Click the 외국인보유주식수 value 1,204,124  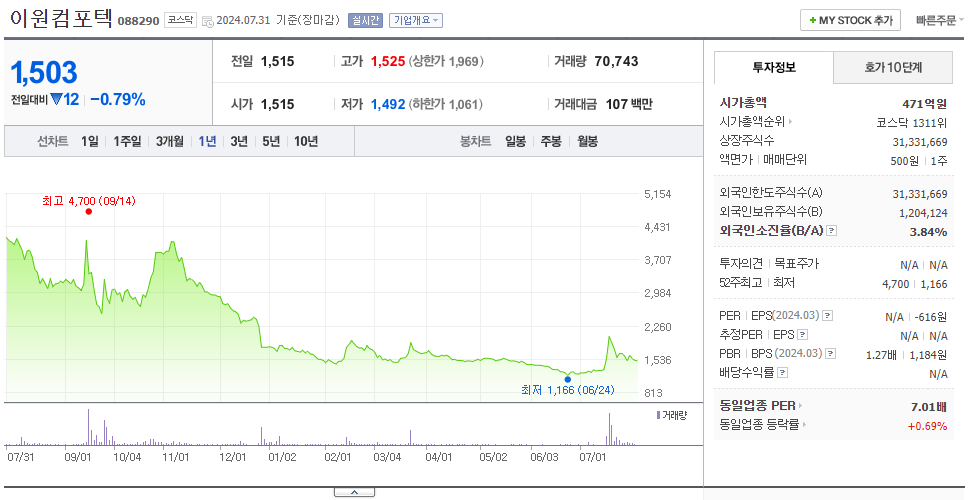922,213
